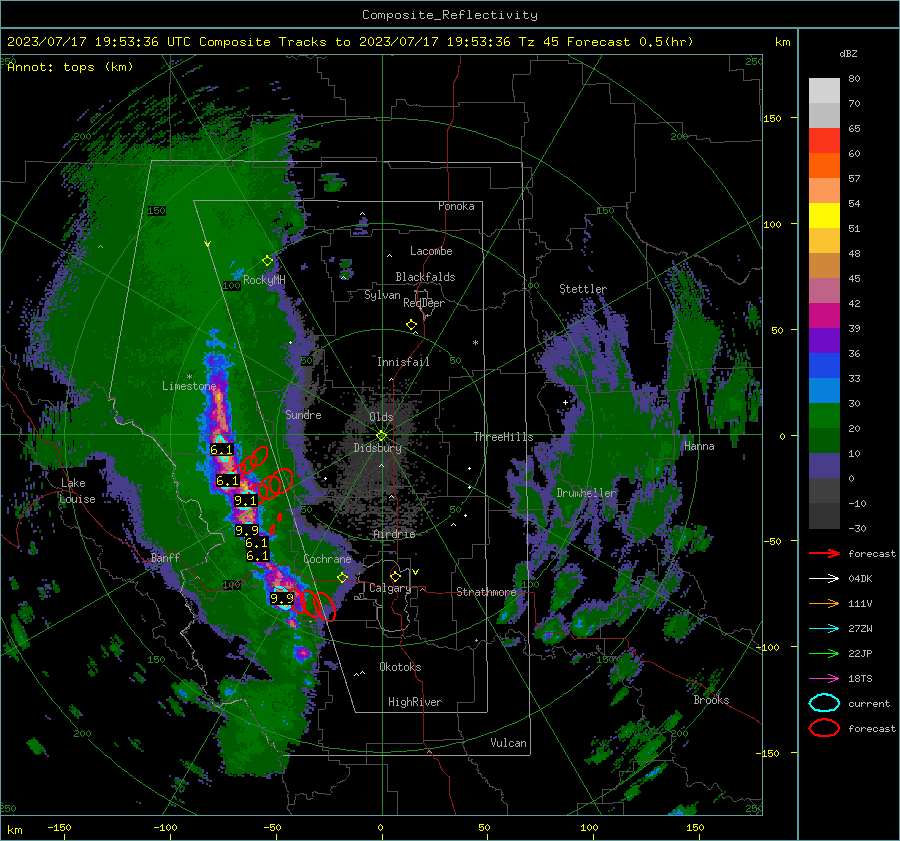Click the ThreeHills label
900x841 pixels.
[503, 437]
